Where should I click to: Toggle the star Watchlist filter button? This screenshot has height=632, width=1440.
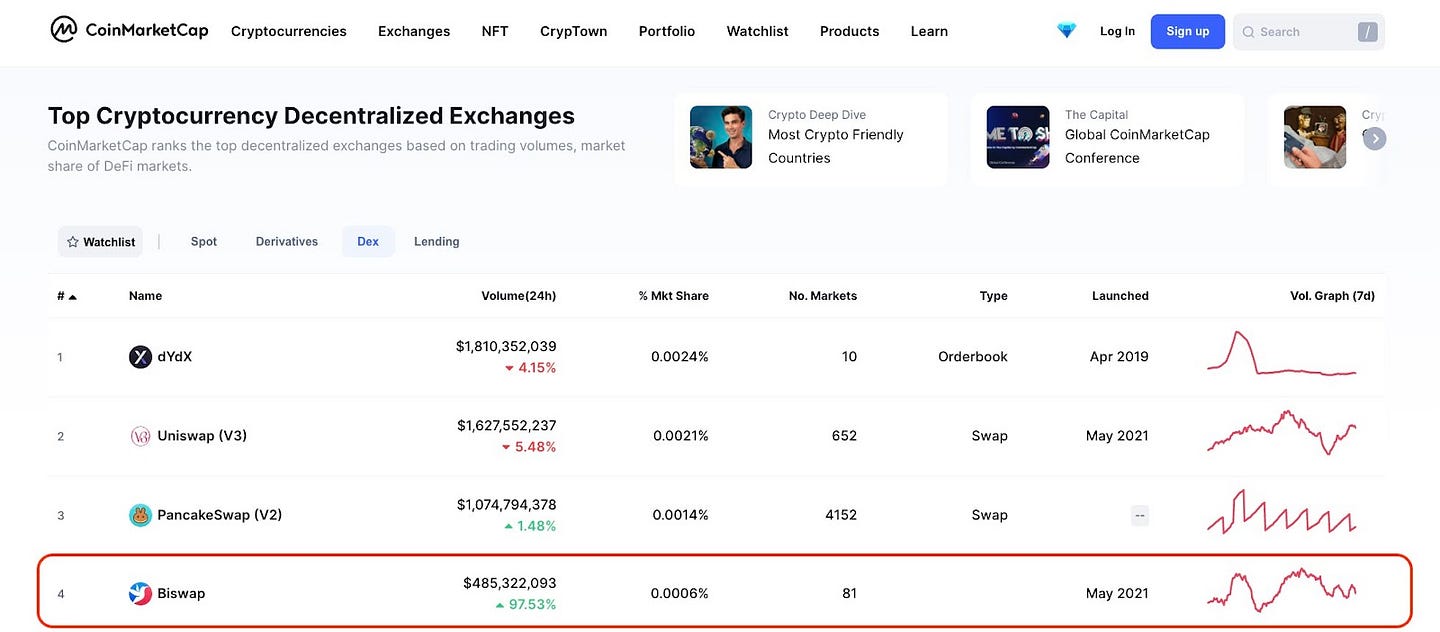(x=100, y=242)
